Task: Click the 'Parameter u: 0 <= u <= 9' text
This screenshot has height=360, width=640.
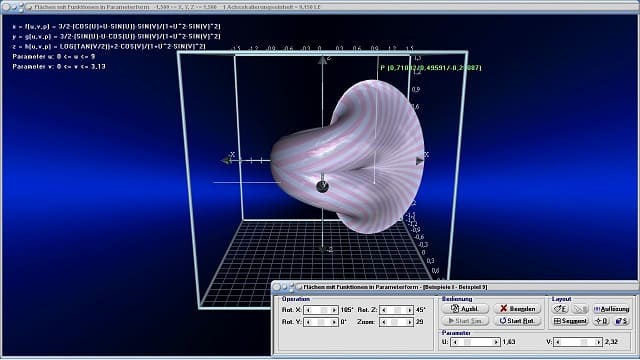Action: pyautogui.click(x=53, y=57)
